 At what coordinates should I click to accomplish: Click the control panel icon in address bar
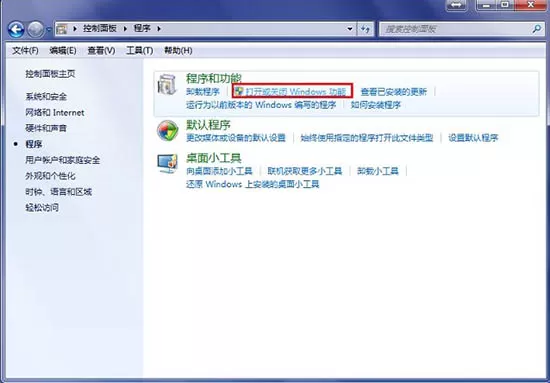pos(62,29)
